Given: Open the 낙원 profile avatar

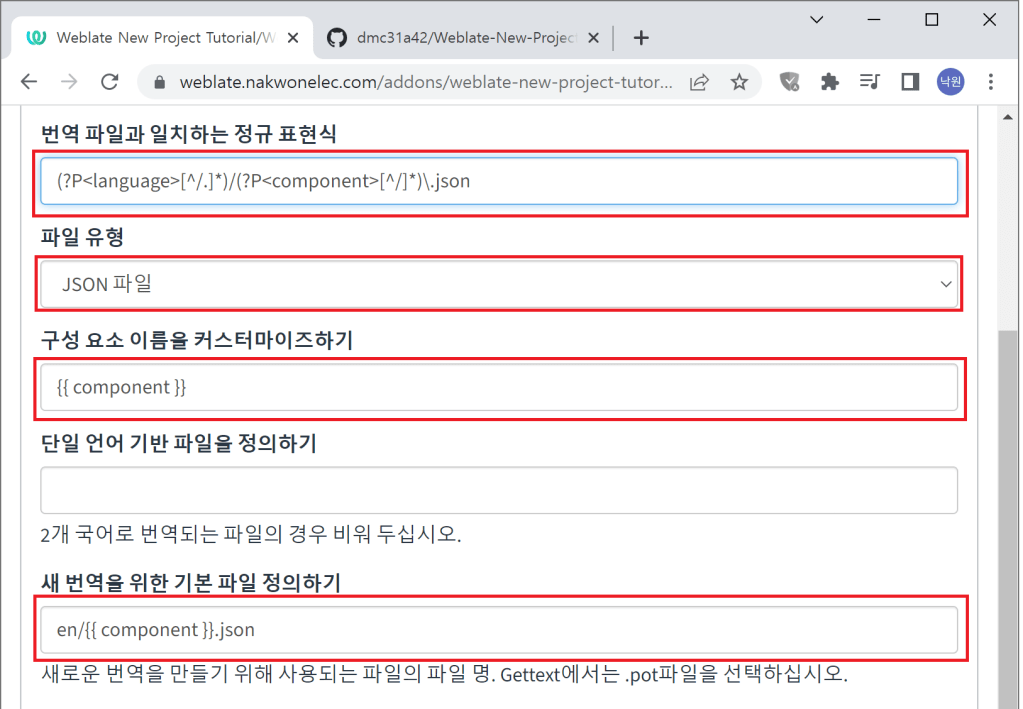Looking at the screenshot, I should coord(950,82).
